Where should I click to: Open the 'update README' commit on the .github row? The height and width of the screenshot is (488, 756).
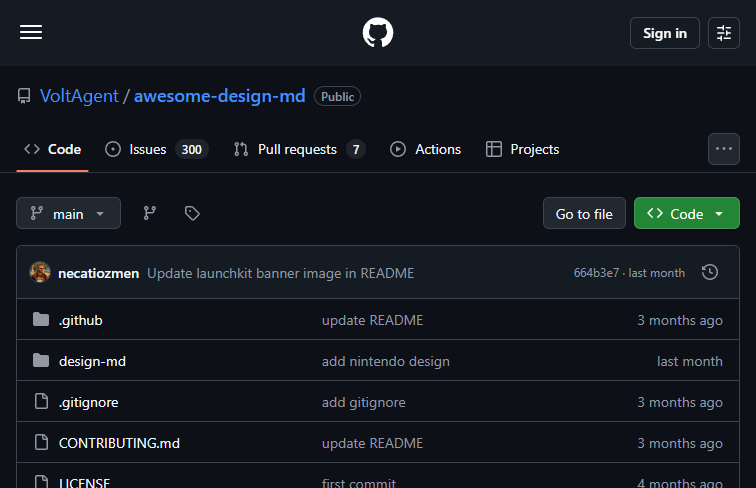(372, 320)
